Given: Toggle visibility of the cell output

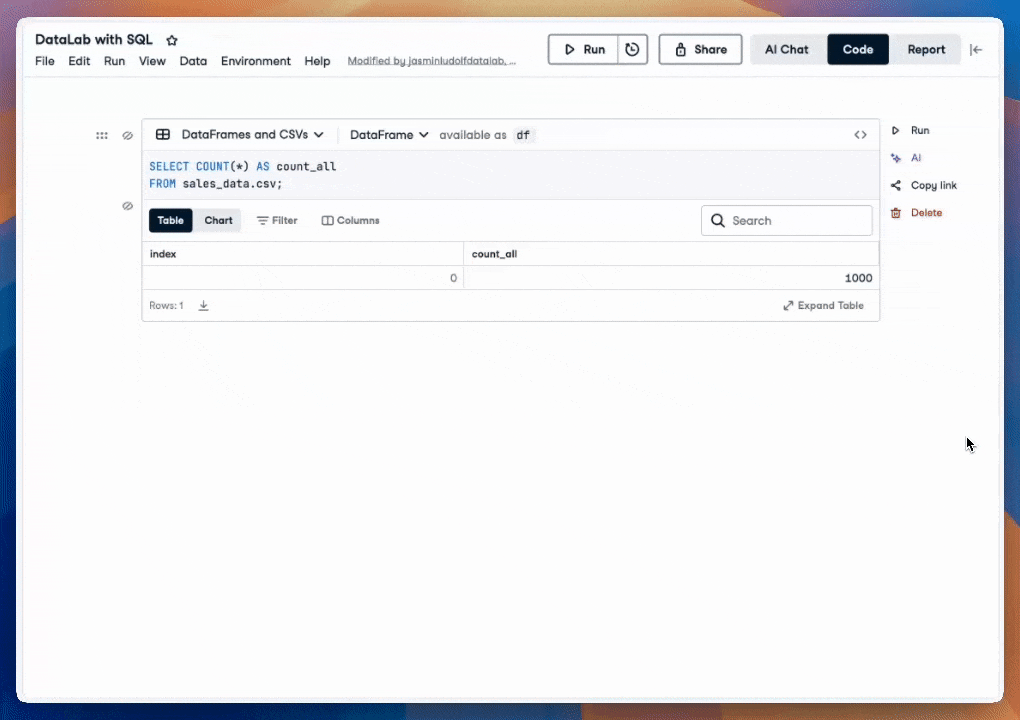Looking at the screenshot, I should [128, 206].
